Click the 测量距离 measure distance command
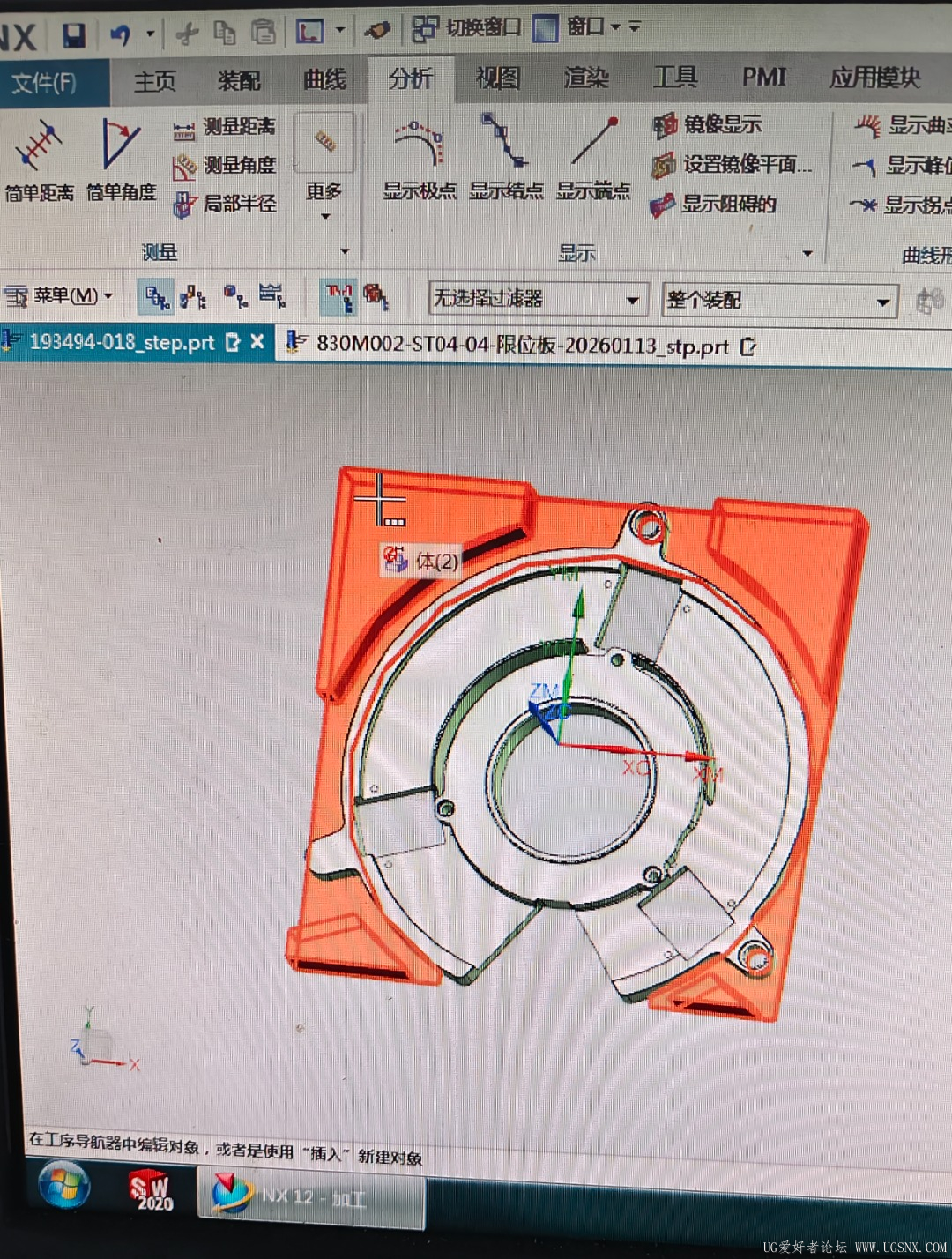Screen dimensions: 952x1259 click(224, 128)
